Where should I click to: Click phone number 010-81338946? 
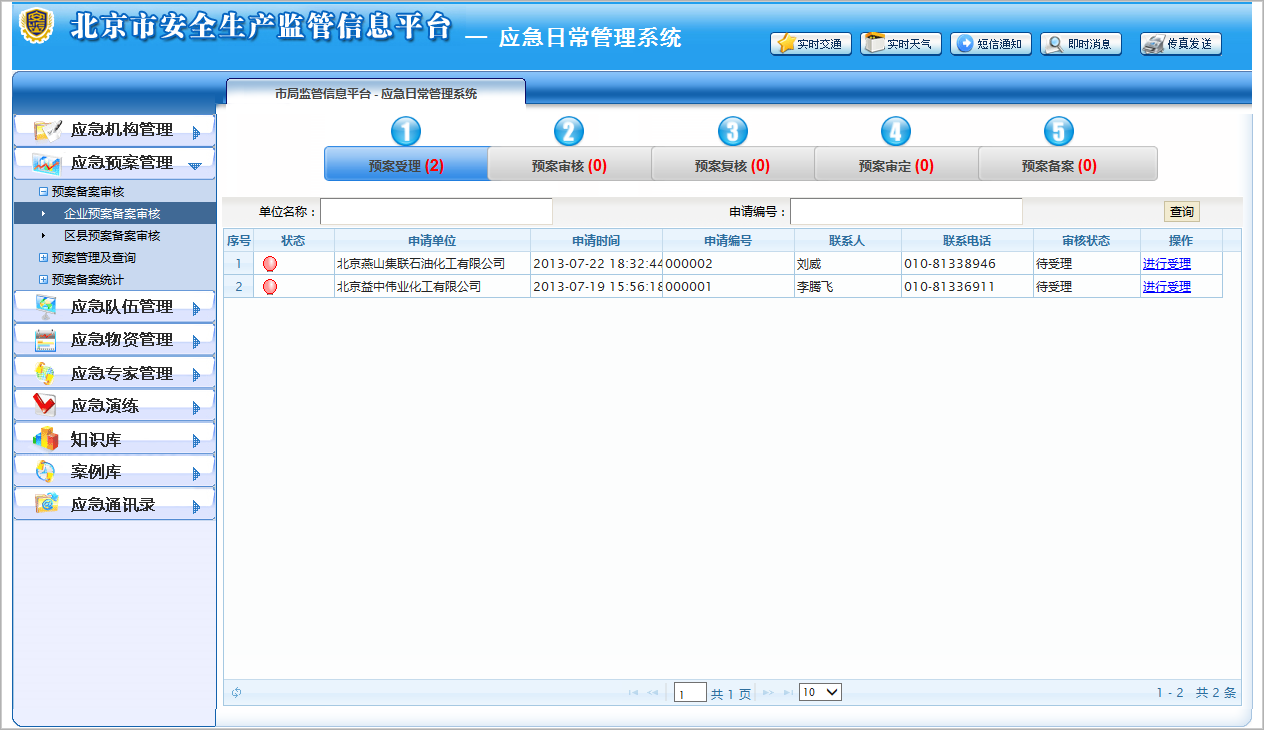coord(950,264)
